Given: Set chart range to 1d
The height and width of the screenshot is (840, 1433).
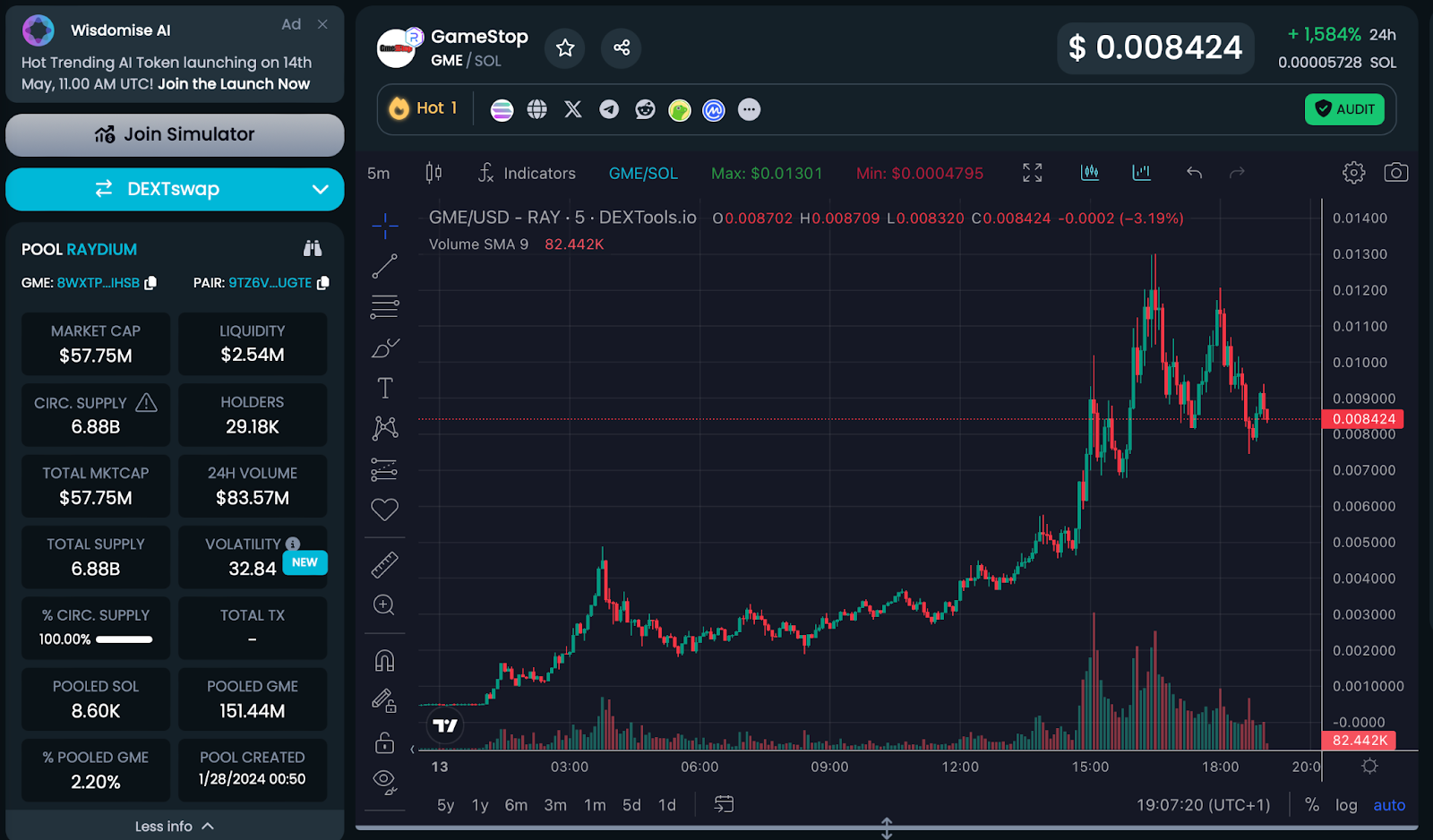Looking at the screenshot, I should [x=667, y=805].
